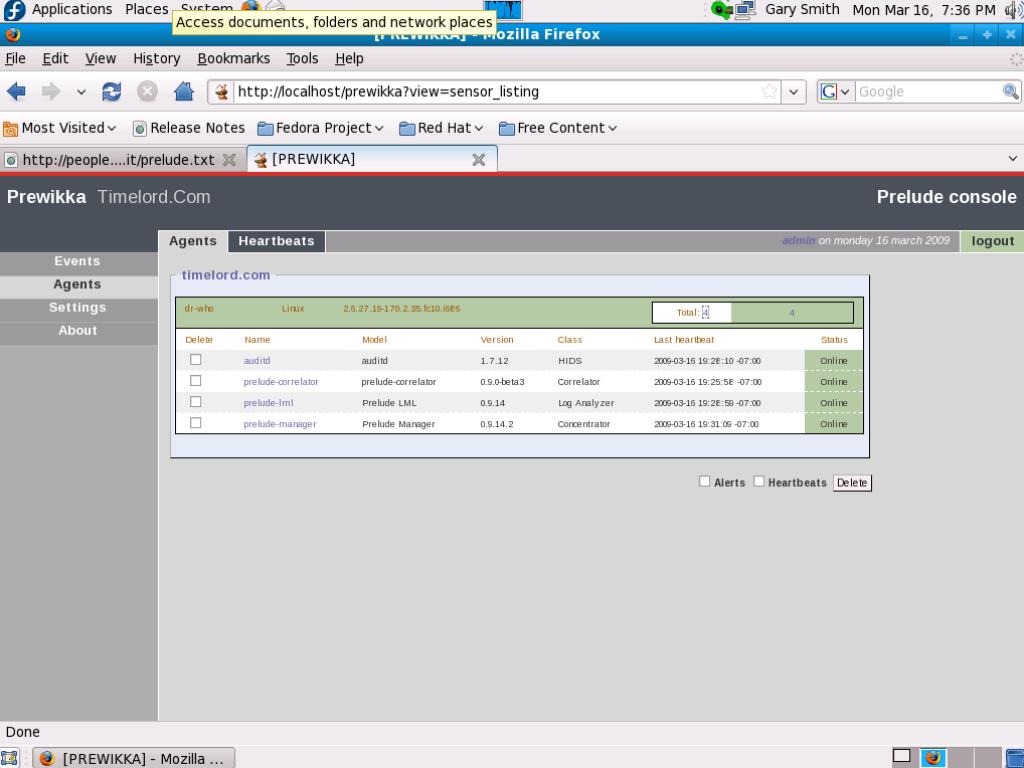1024x768 pixels.
Task: Log out of the Prelude console
Action: [x=993, y=241]
